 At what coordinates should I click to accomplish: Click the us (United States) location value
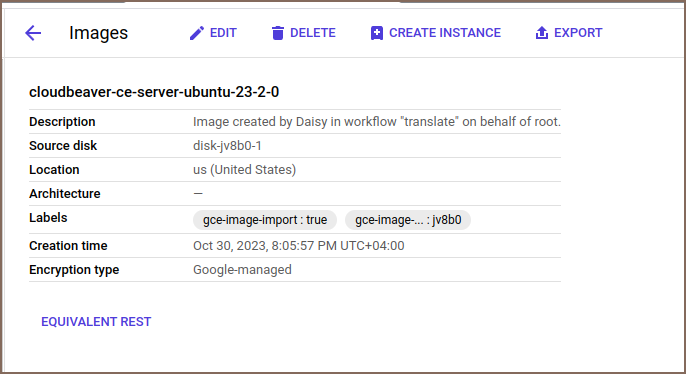244,170
